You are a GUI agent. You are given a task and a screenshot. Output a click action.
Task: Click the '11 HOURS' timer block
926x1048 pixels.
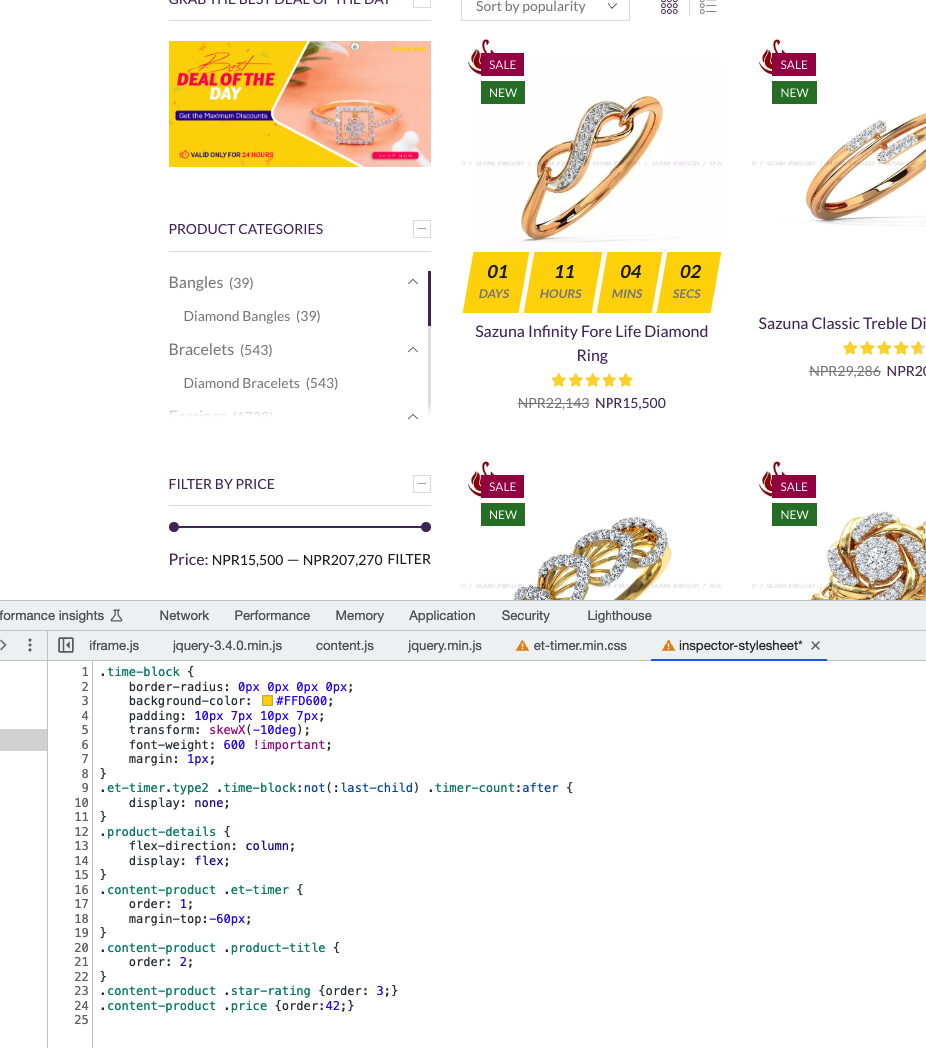[x=562, y=282]
